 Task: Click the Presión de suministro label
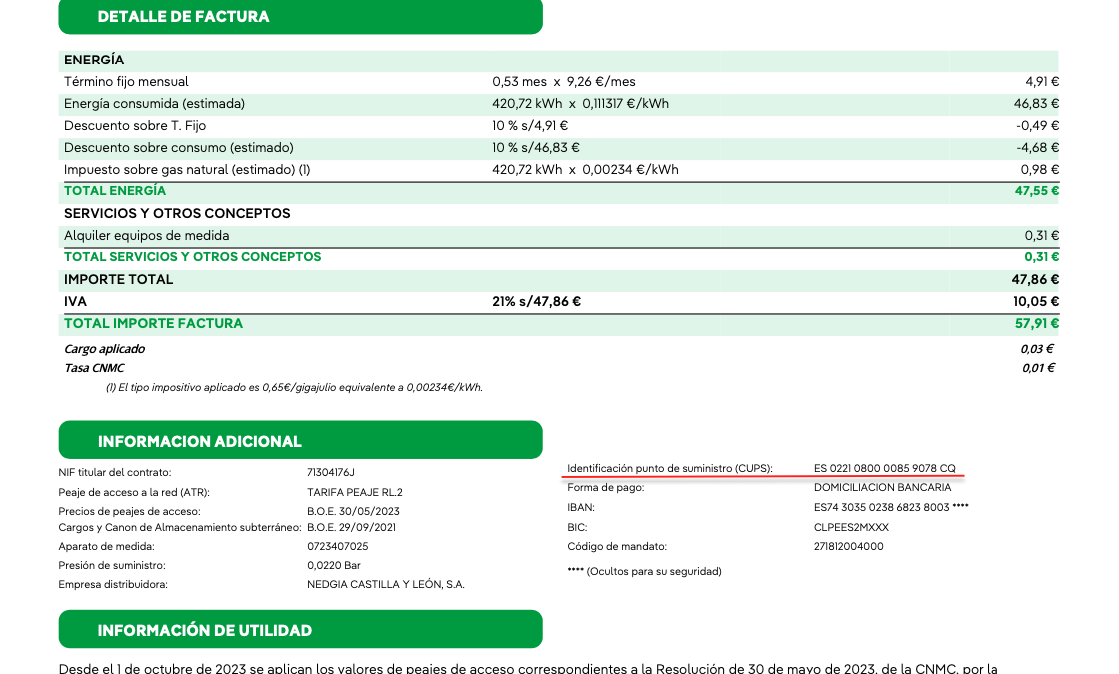(112, 565)
